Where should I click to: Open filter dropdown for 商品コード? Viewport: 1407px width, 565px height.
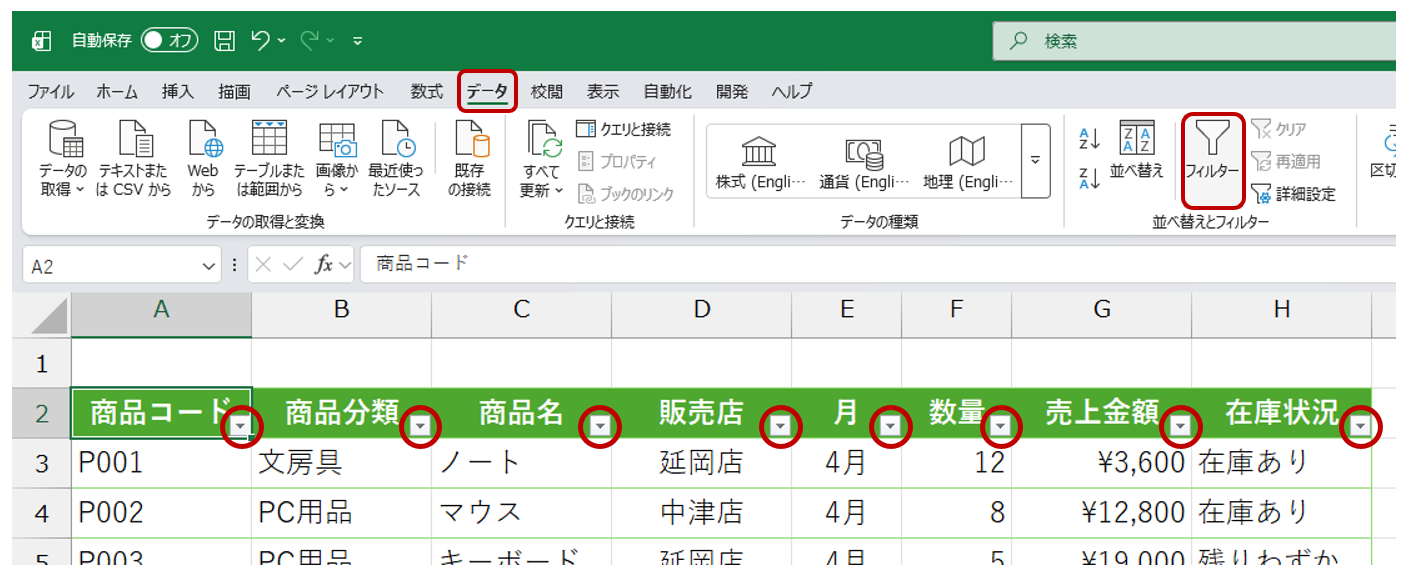(x=241, y=427)
